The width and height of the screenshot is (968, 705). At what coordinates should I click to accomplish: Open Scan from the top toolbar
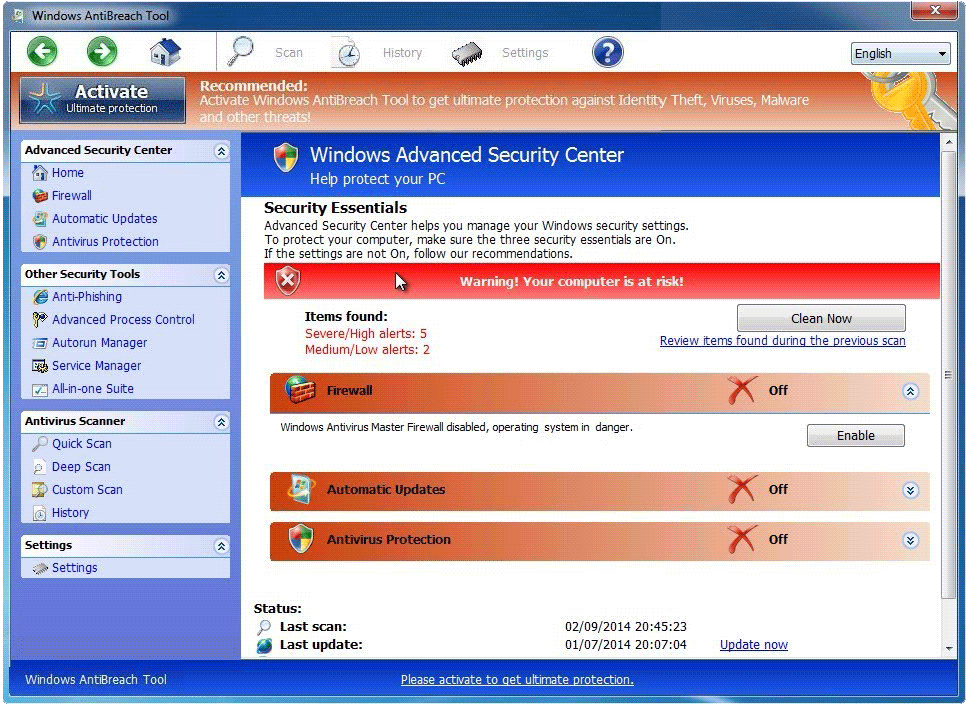[289, 52]
